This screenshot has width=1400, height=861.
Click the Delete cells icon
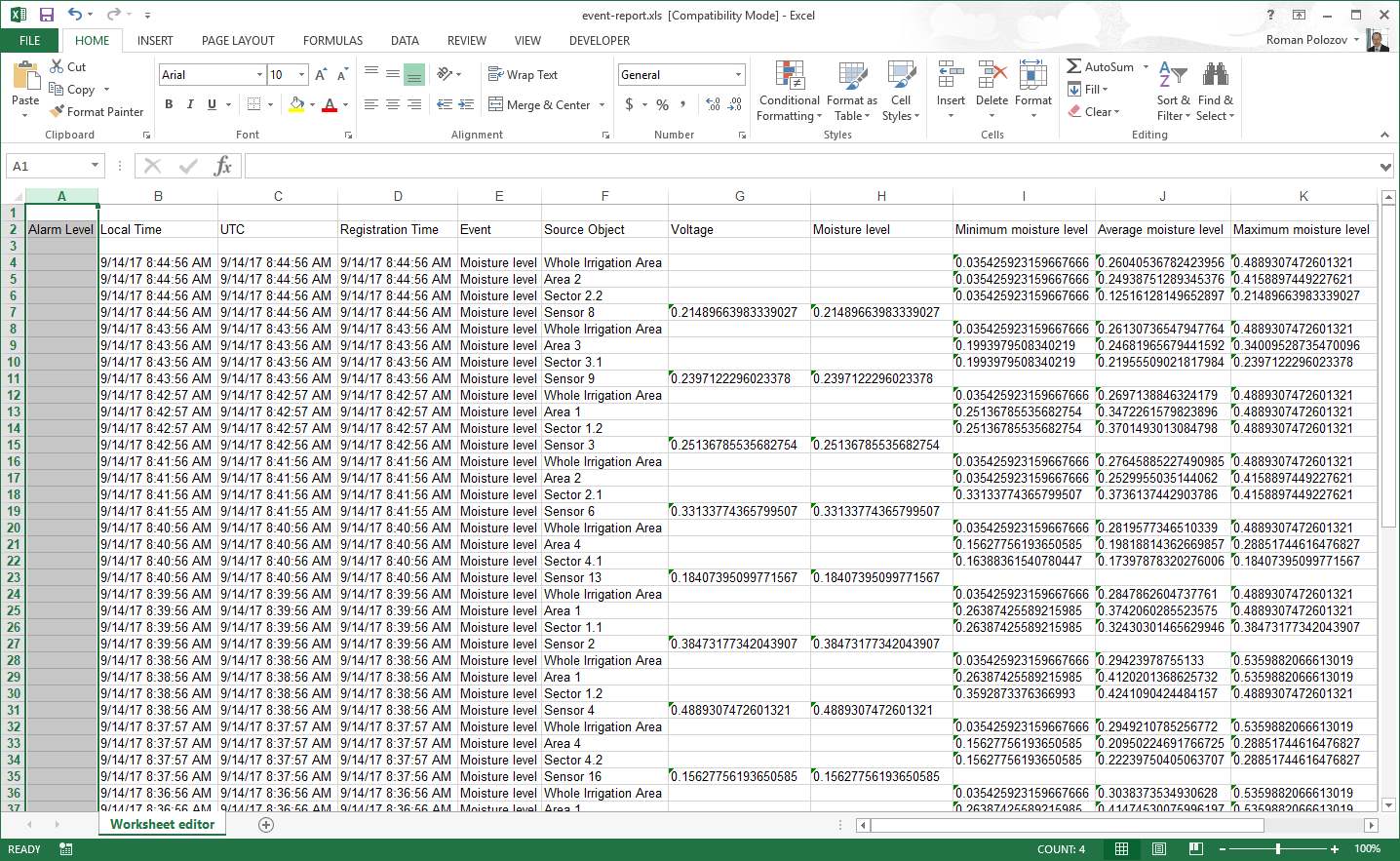pos(992,76)
